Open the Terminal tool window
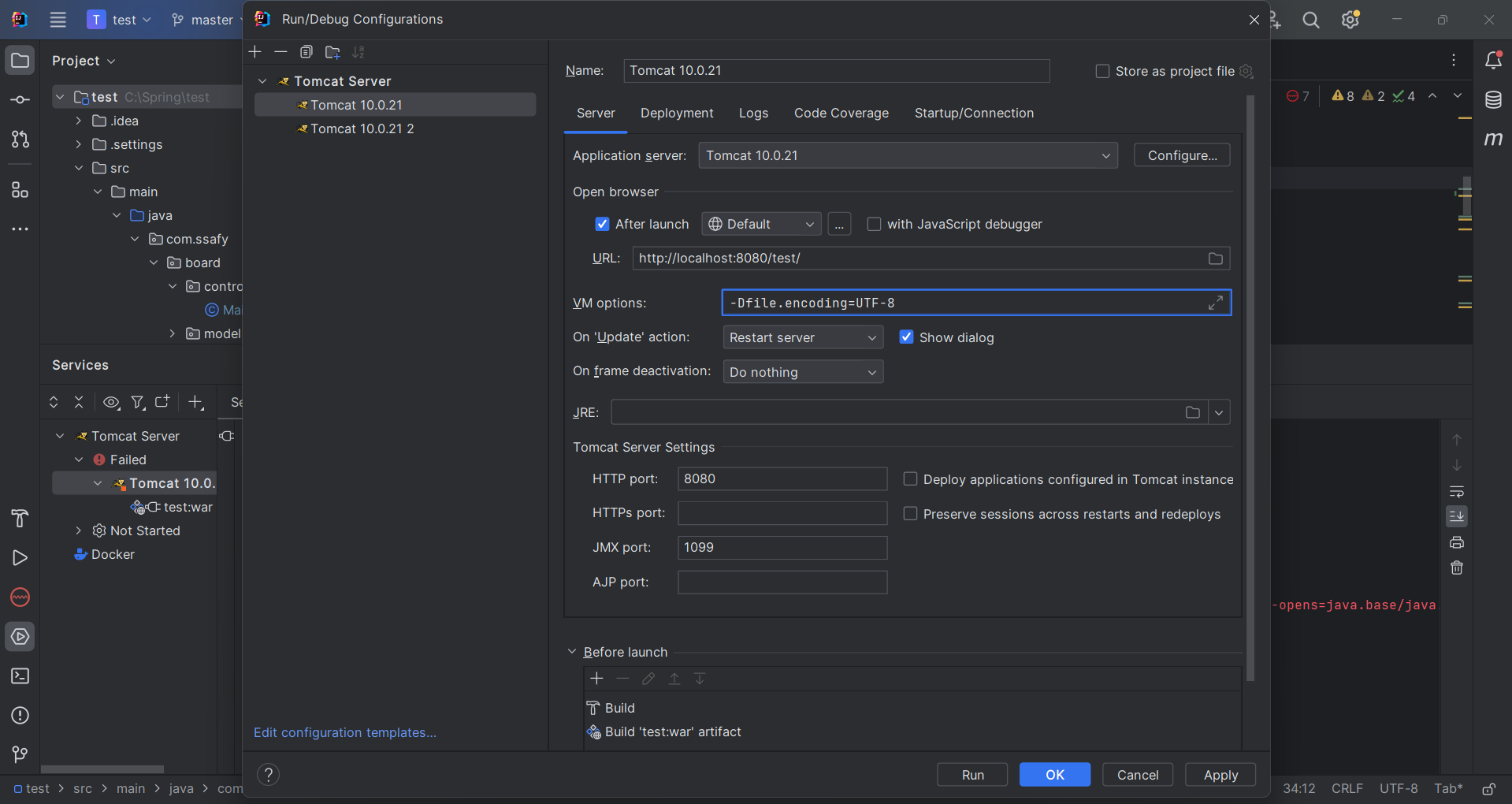 pos(20,676)
